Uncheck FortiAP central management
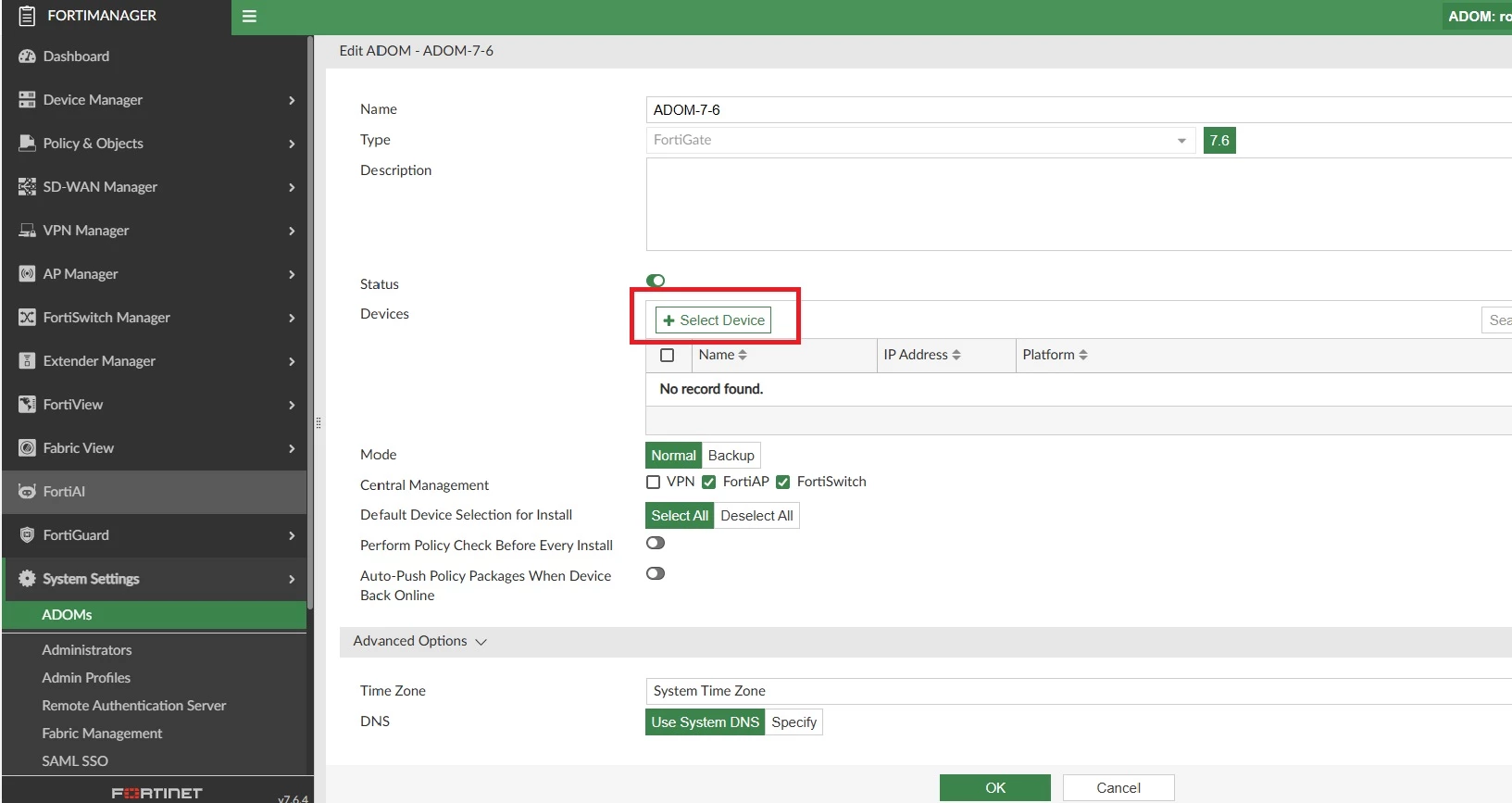Viewport: 1512px width, 803px height. (709, 482)
